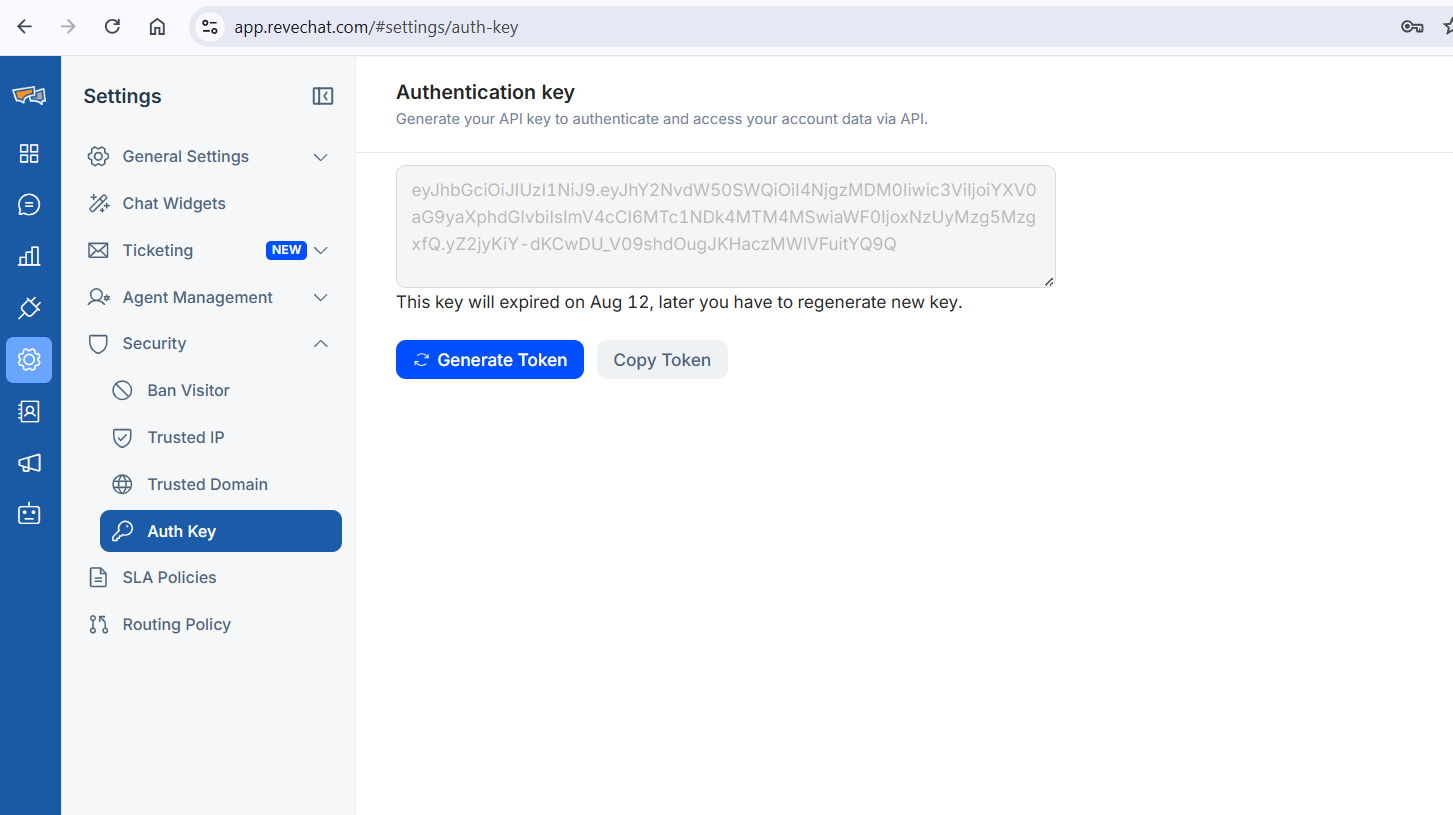Click the Trusted Domain globe icon
The width and height of the screenshot is (1453, 815).
pos(122,484)
